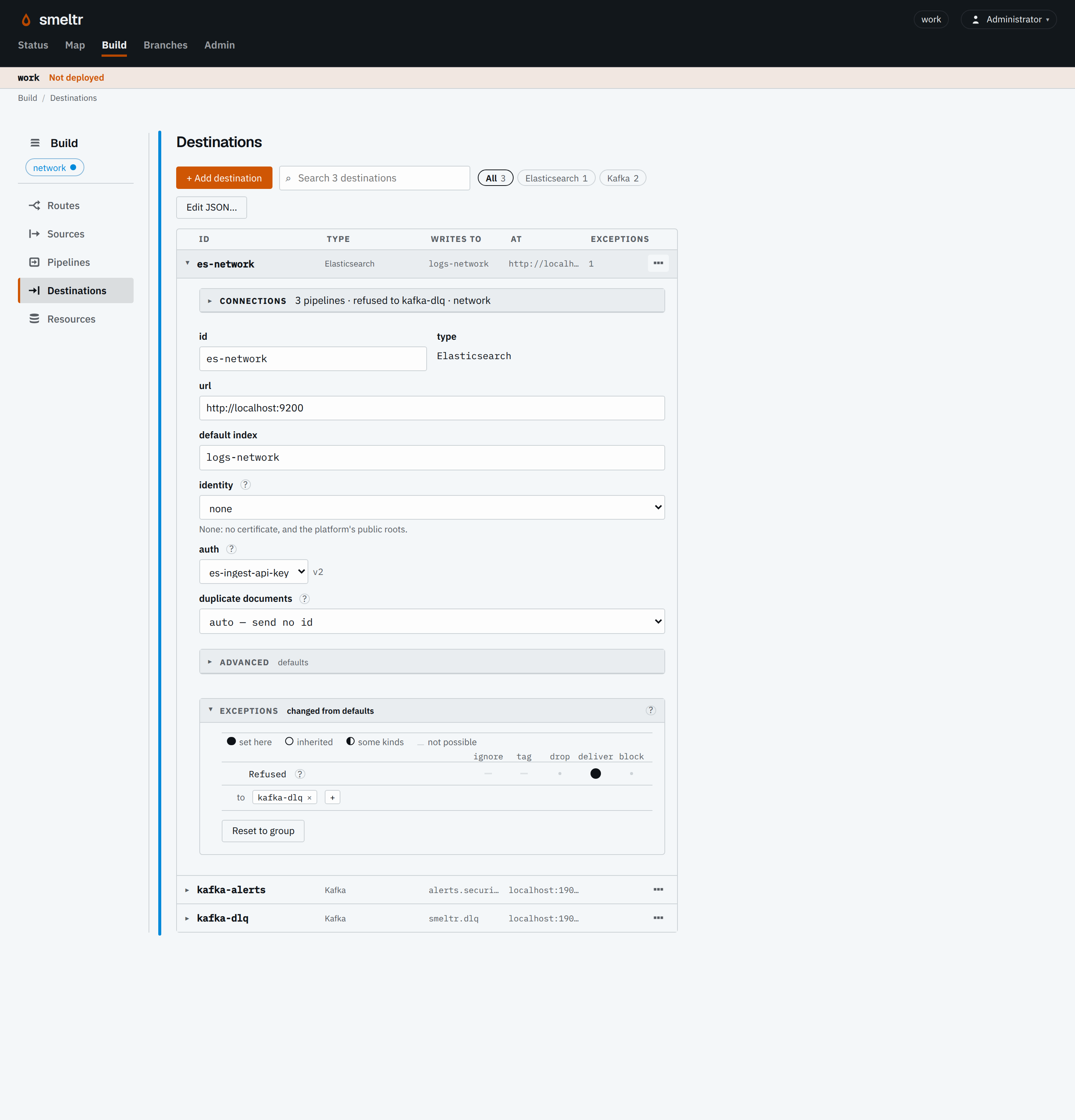Filter destinations by All
Image resolution: width=1075 pixels, height=1120 pixels.
(495, 178)
